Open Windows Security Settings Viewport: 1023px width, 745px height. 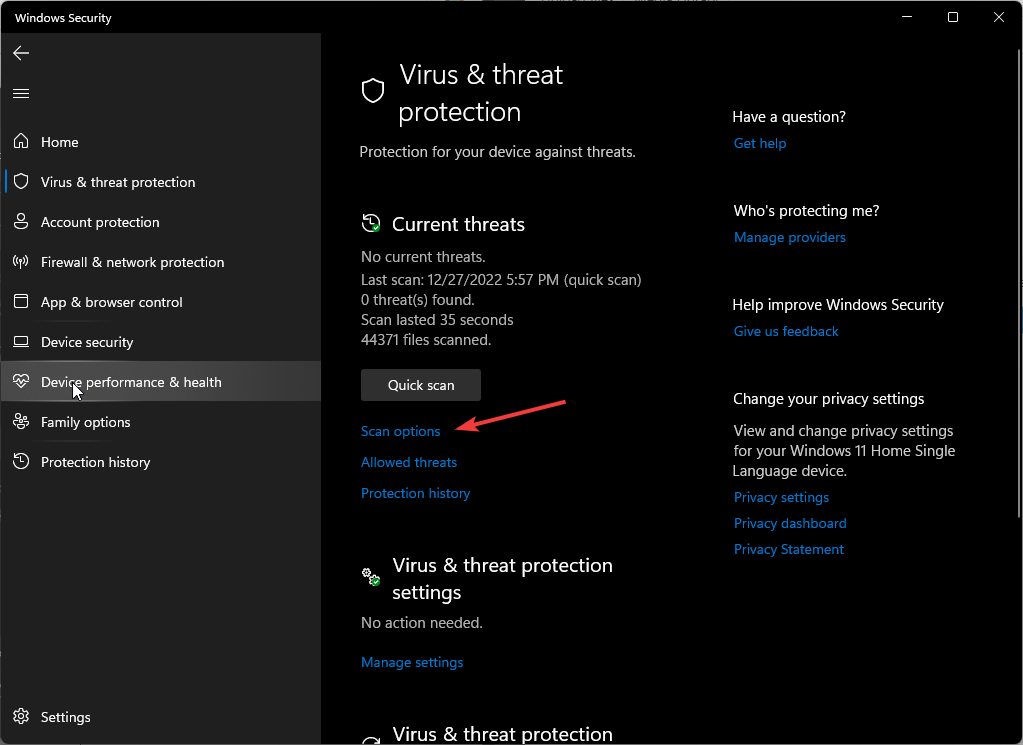tap(64, 716)
